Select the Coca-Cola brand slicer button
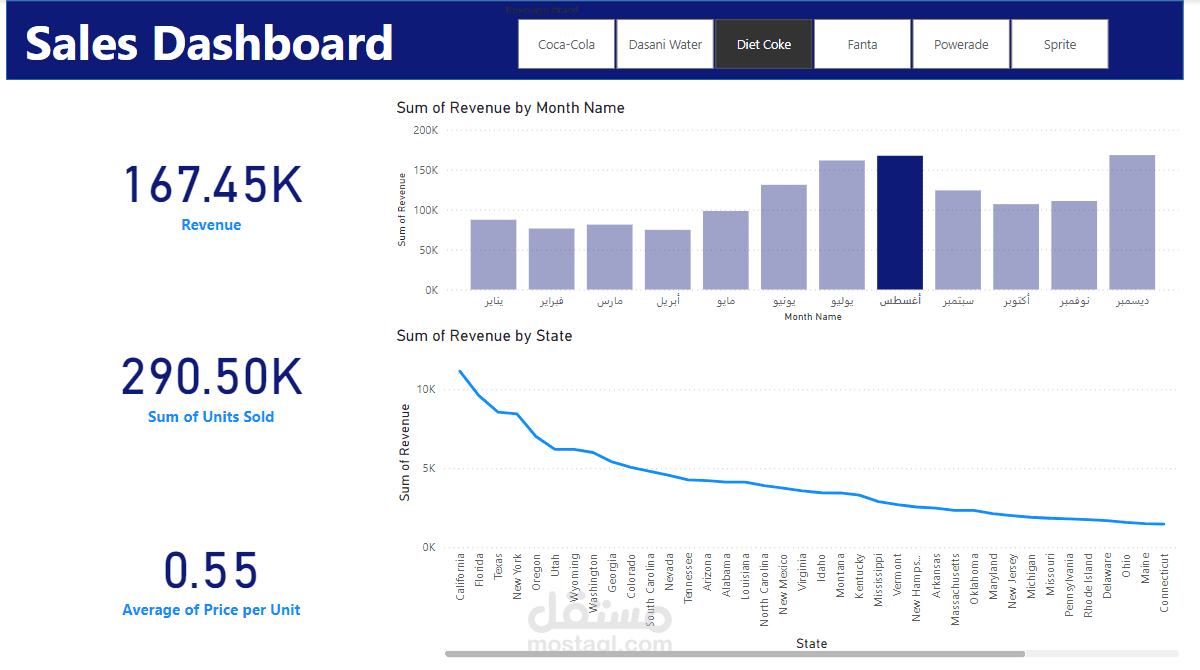The image size is (1200, 670). (566, 44)
